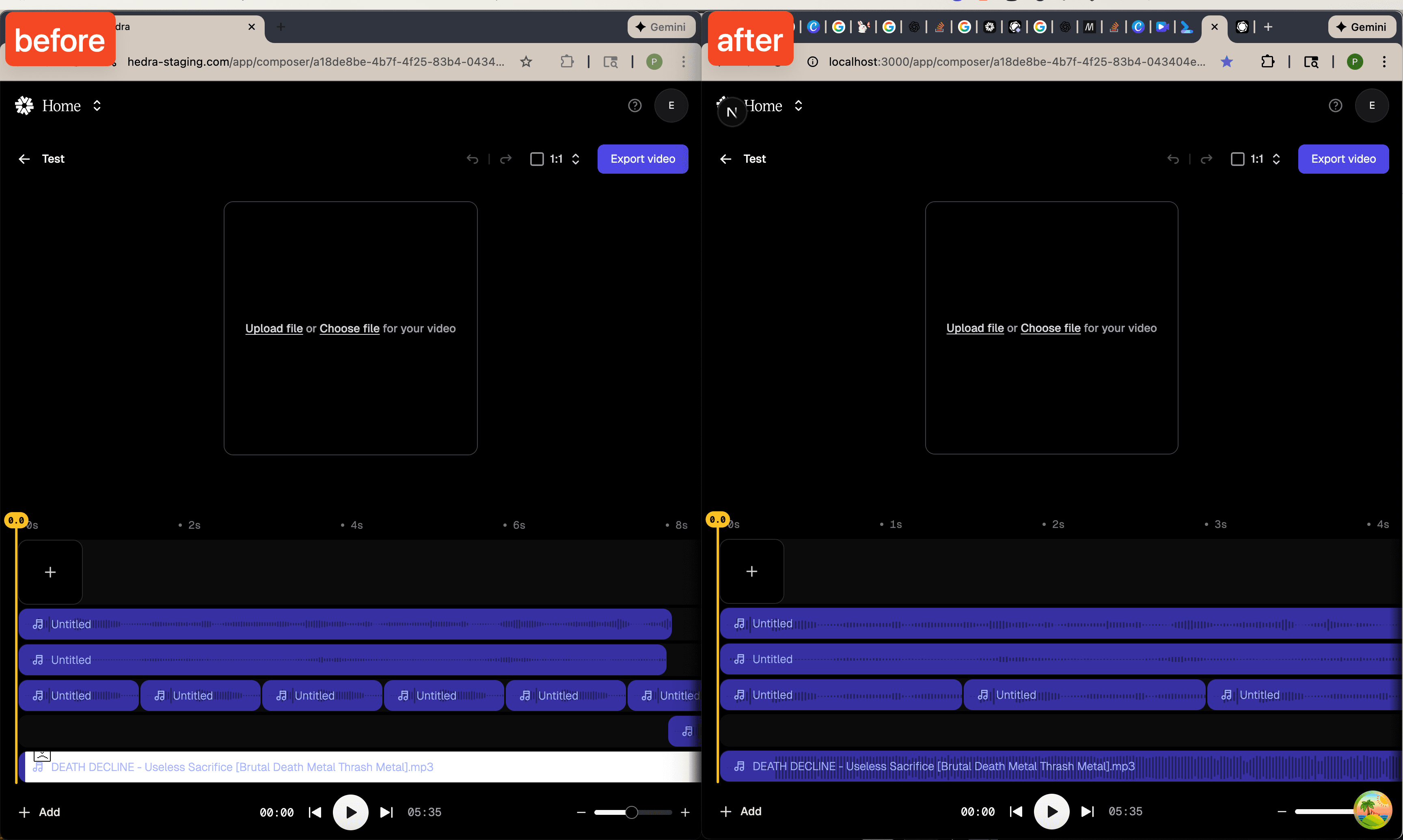The width and height of the screenshot is (1403, 840).
Task: Open Chrome extensions icon in before window
Action: pos(567,62)
